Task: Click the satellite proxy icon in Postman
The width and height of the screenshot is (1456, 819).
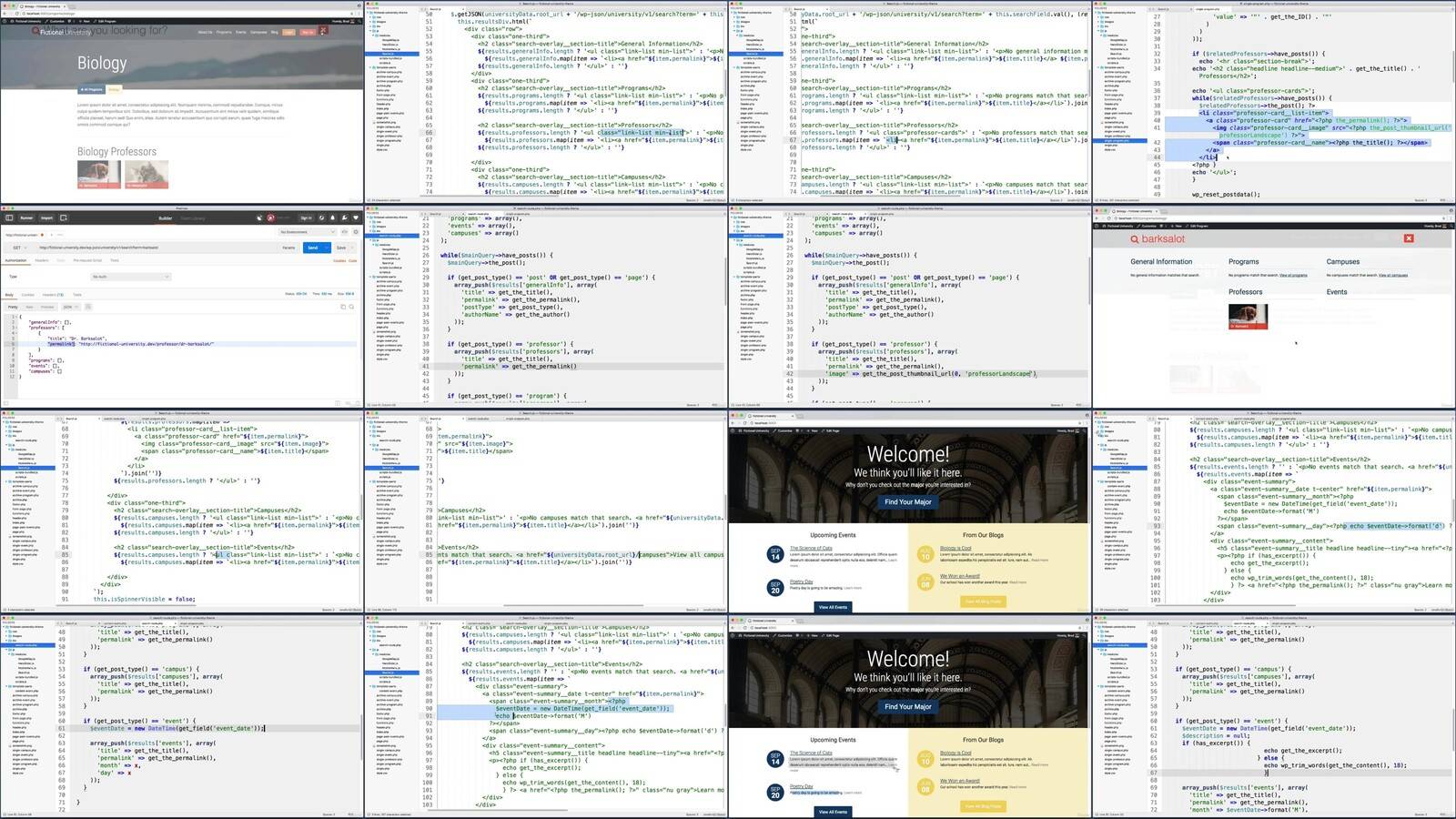Action: point(260,217)
